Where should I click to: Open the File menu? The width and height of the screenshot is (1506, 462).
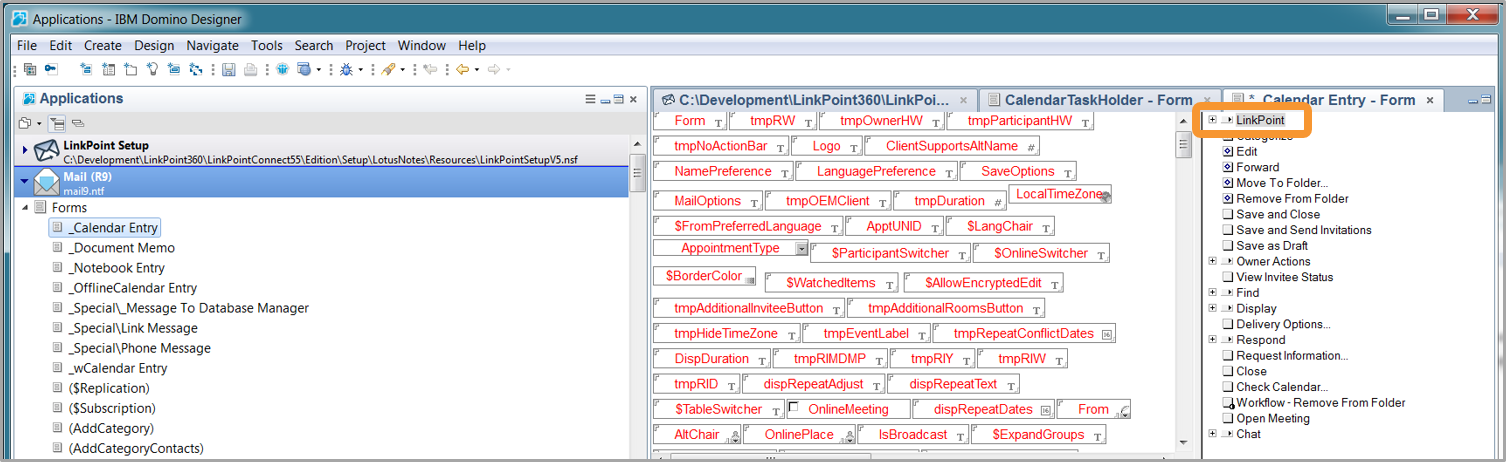[27, 45]
